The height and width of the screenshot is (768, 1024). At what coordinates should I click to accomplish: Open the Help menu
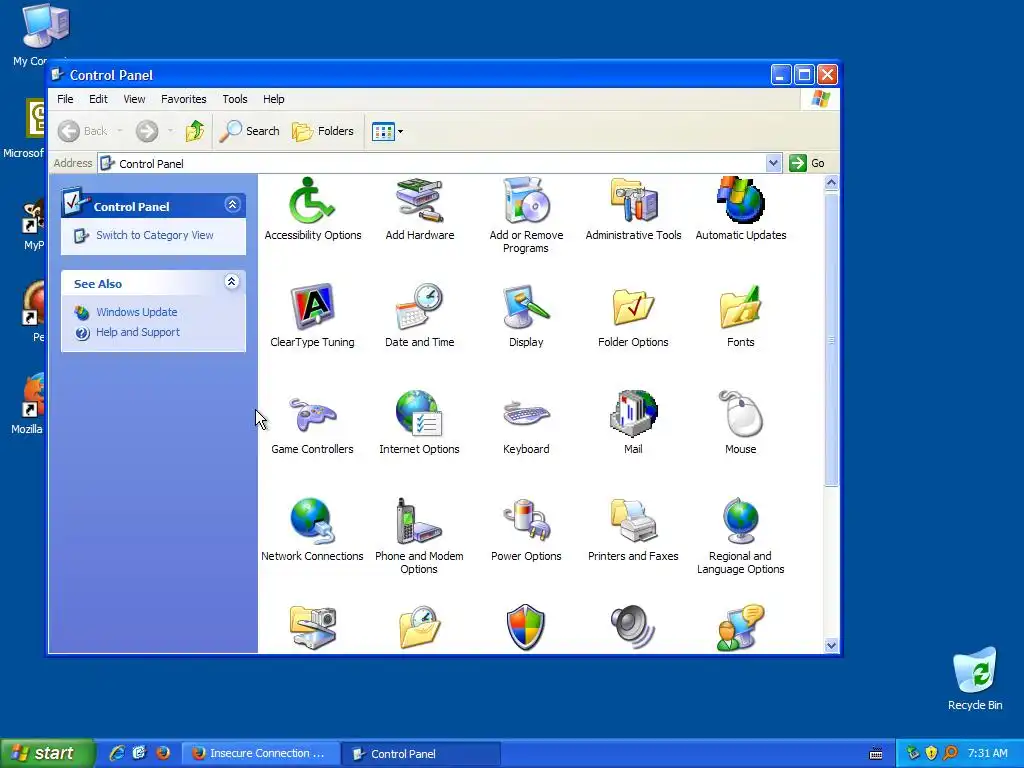coord(274,99)
